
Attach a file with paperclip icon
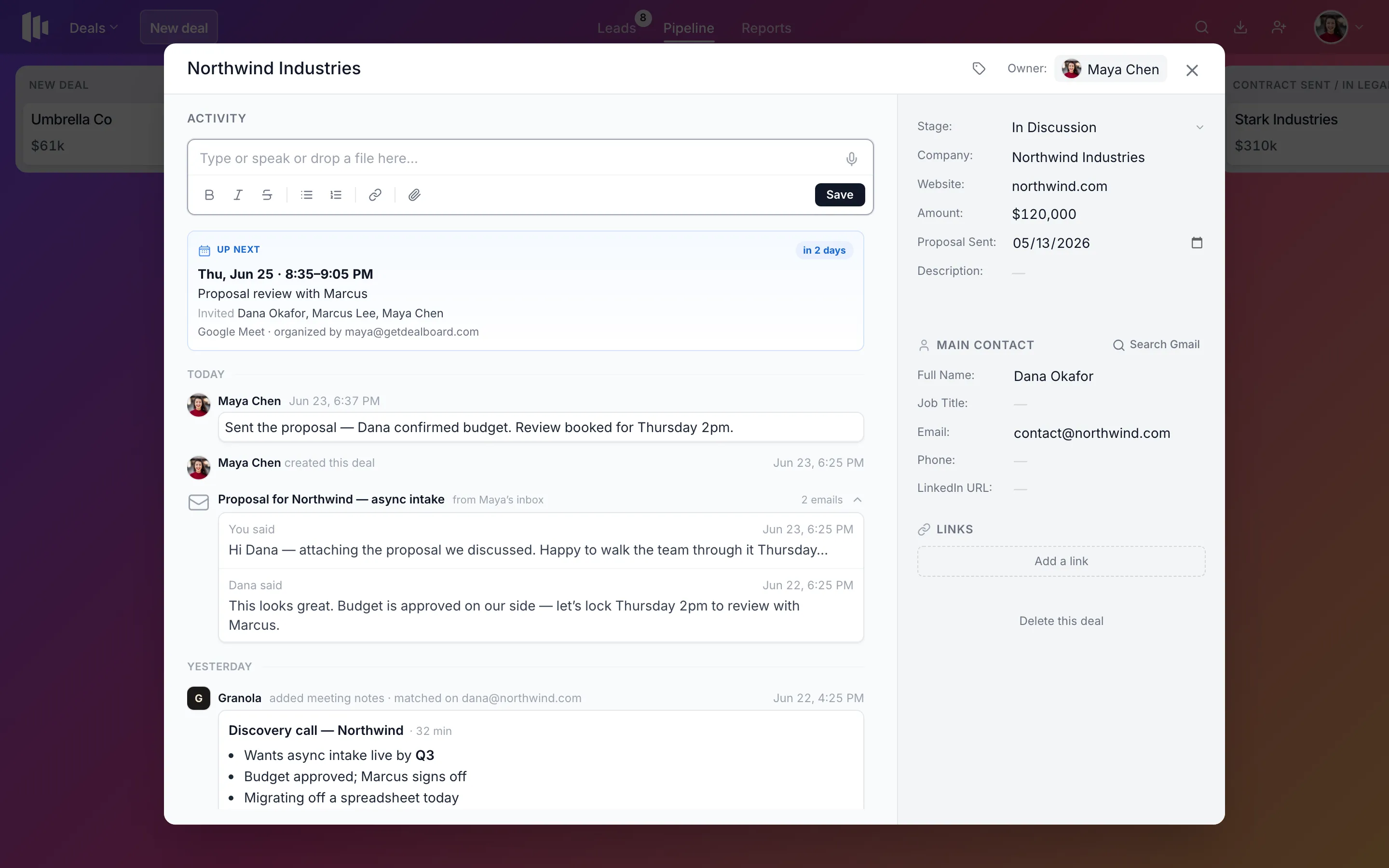coord(414,195)
